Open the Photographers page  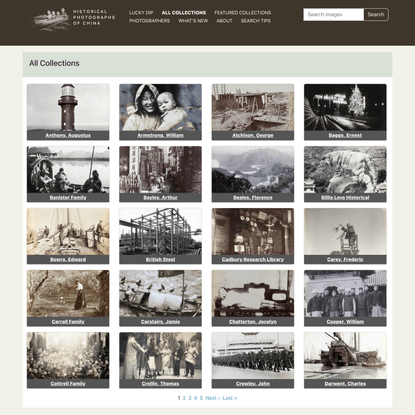[149, 21]
